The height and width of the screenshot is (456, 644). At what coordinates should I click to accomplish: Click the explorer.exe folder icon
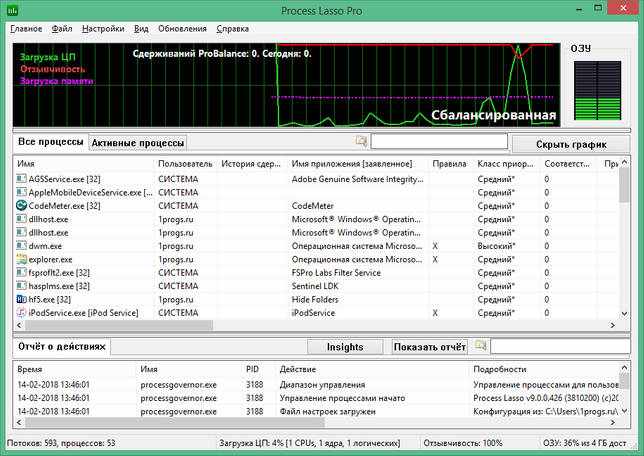tap(21, 259)
